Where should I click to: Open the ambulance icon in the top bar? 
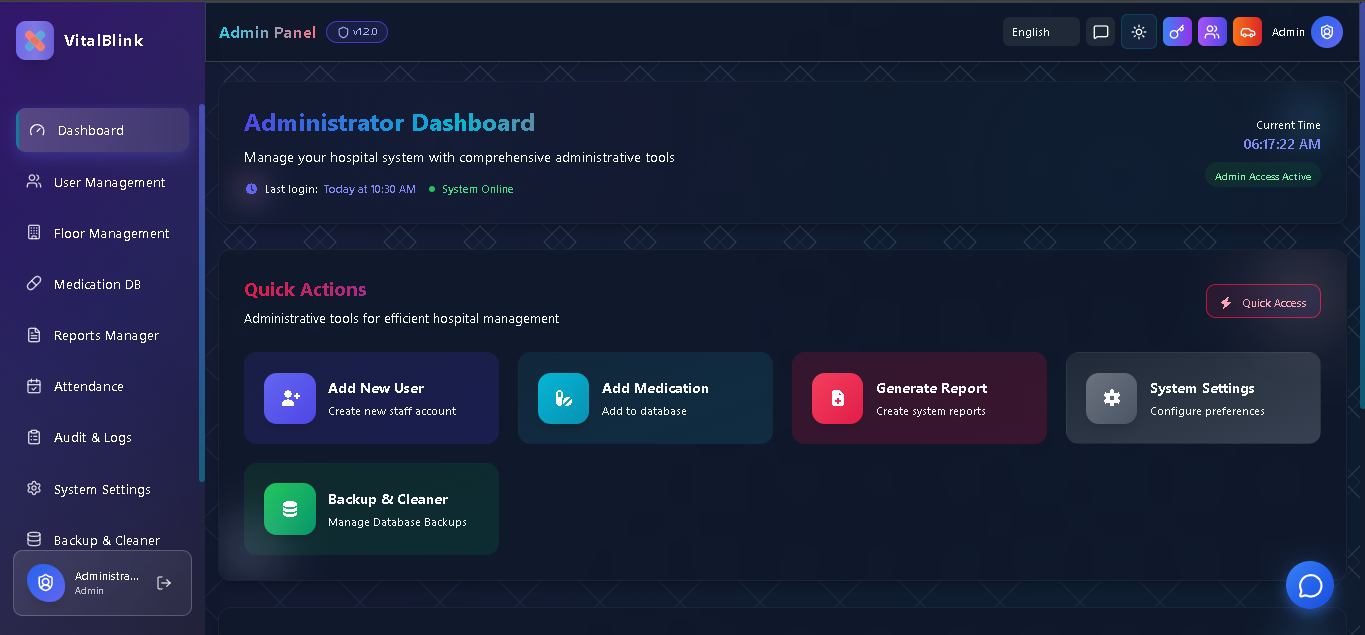click(x=1247, y=31)
